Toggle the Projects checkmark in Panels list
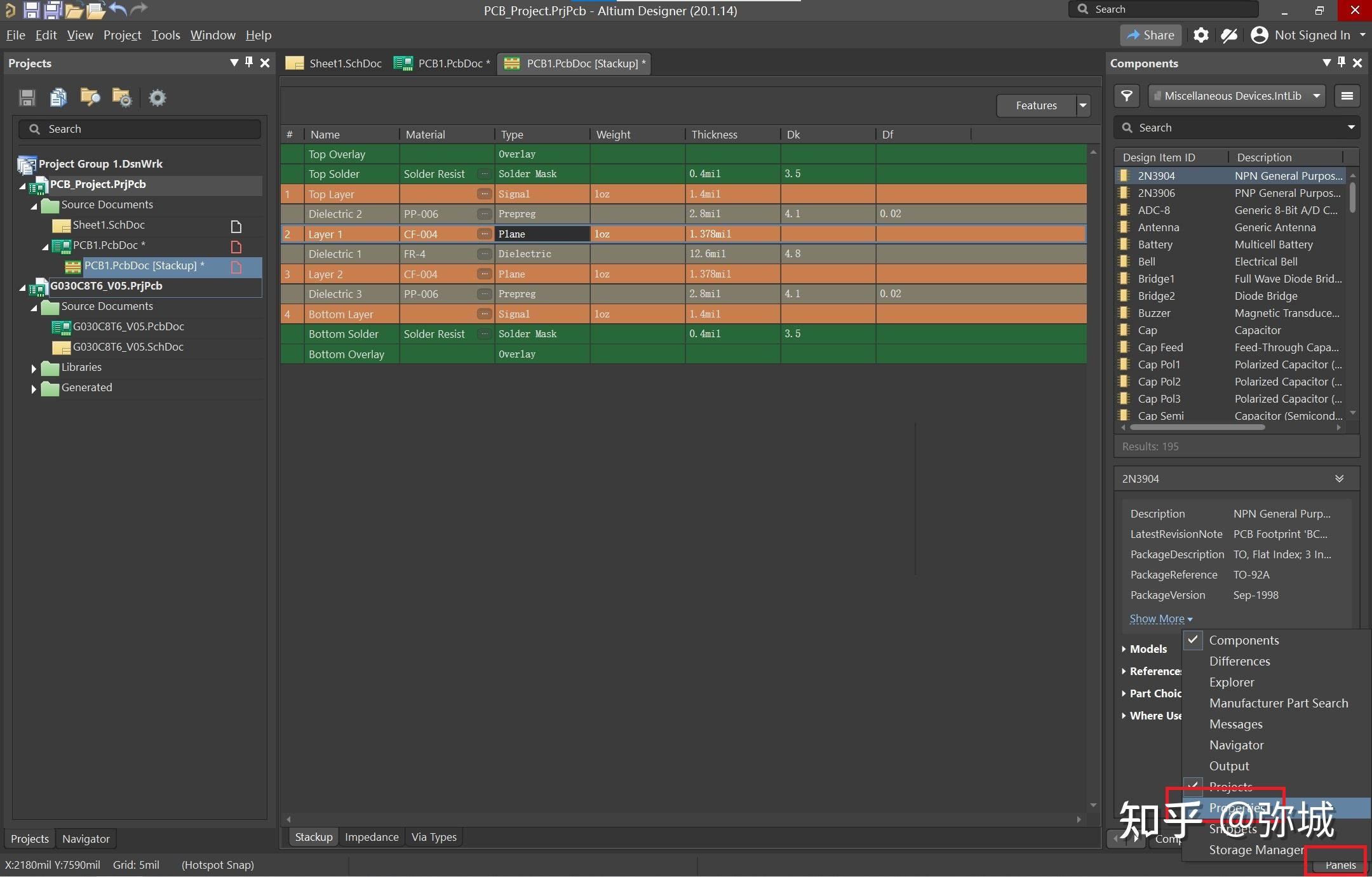Image resolution: width=1372 pixels, height=877 pixels. click(x=1193, y=787)
